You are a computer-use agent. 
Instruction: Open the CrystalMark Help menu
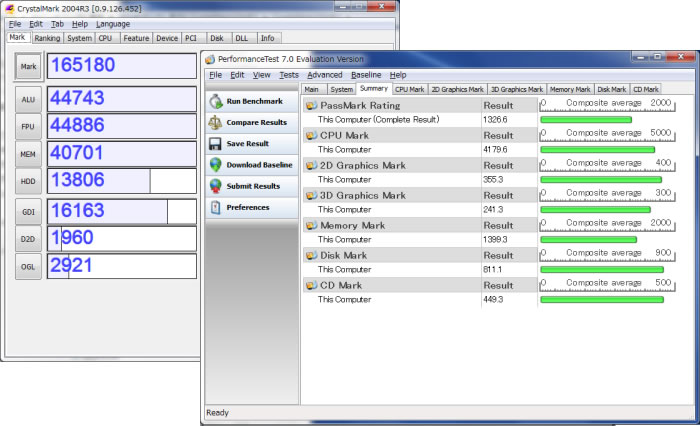pyautogui.click(x=80, y=24)
